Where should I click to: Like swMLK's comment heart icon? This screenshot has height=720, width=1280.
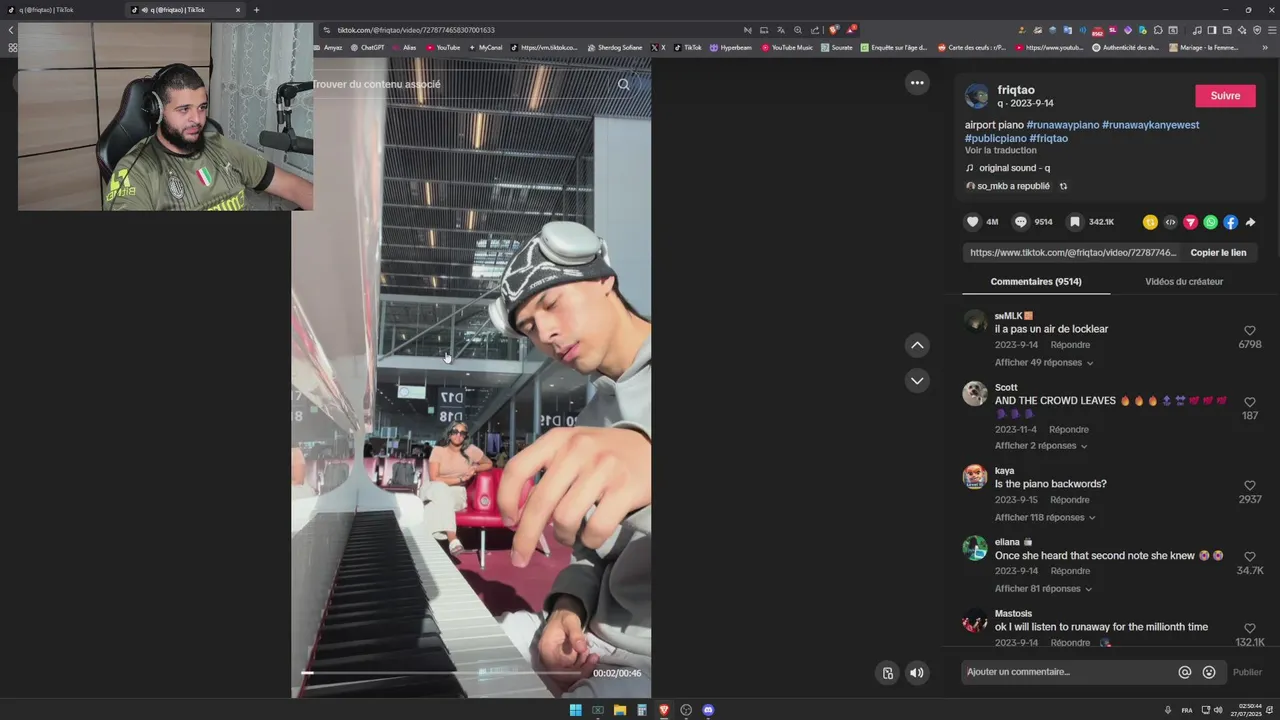coord(1250,330)
